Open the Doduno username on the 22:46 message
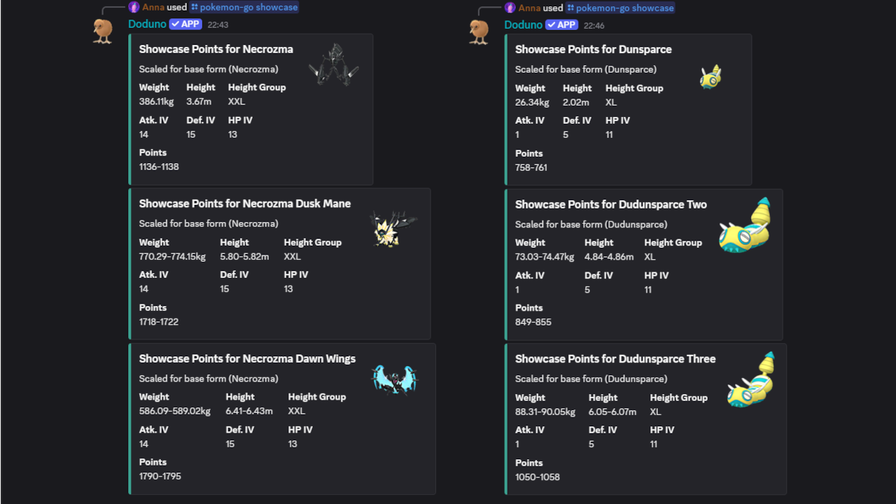Image resolution: width=896 pixels, height=504 pixels. (x=523, y=24)
